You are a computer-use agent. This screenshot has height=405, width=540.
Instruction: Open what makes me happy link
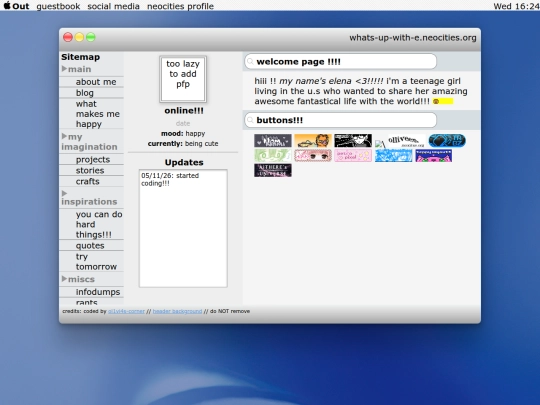[x=97, y=114]
